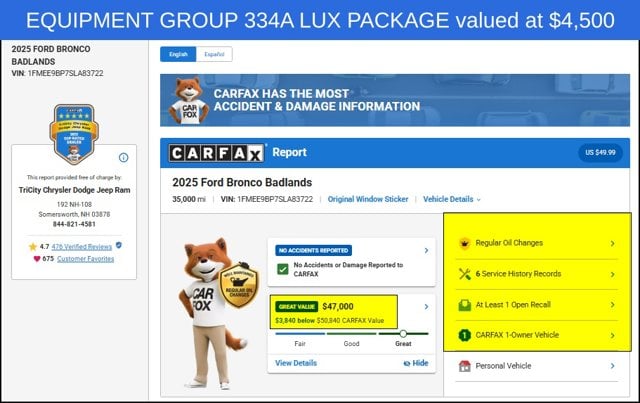This screenshot has width=640, height=403.
Task: Click the green Open Recall icon
Action: [x=464, y=305]
